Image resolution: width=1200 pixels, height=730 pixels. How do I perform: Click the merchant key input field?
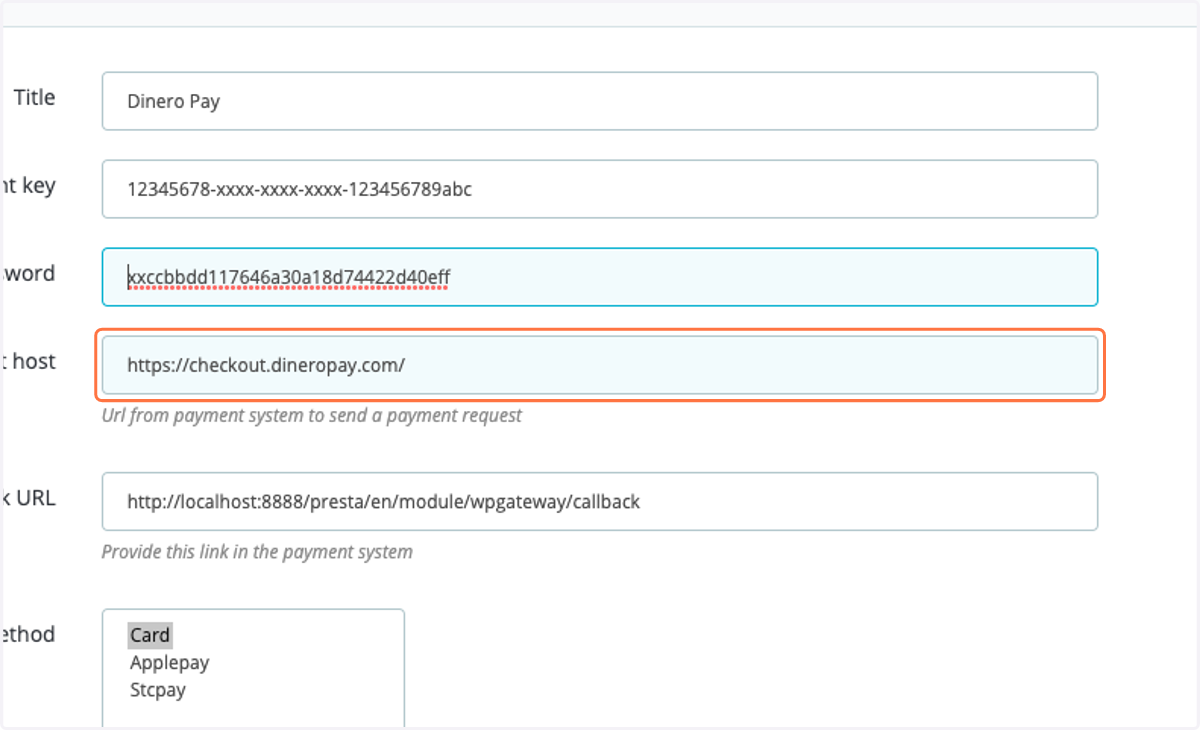tap(600, 189)
